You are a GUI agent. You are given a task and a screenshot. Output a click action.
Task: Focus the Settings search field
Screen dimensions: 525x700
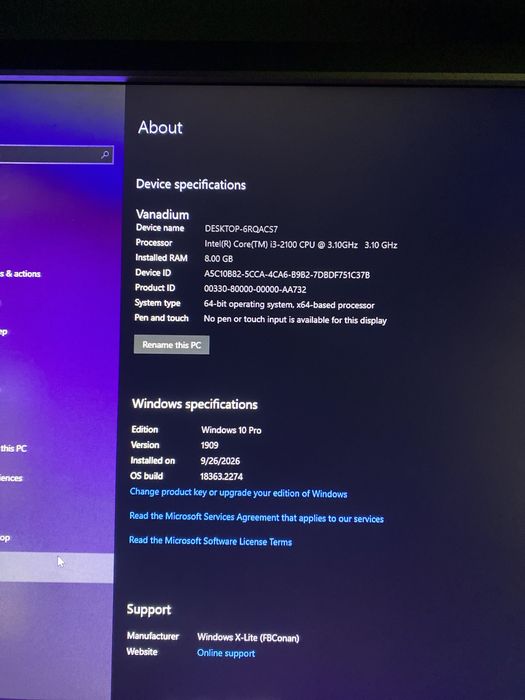coord(56,154)
